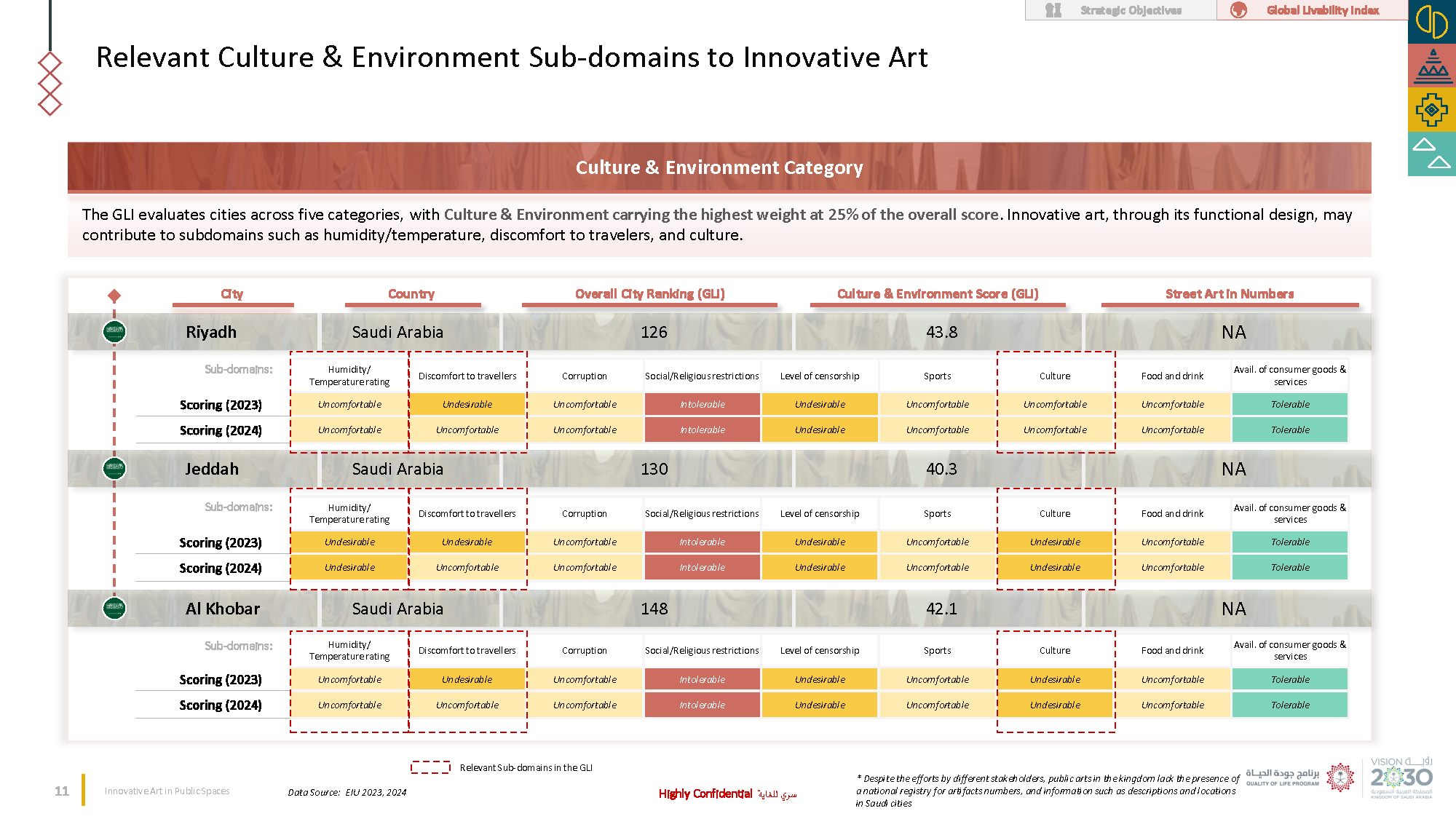
Task: Click the City column header
Action: pos(232,294)
